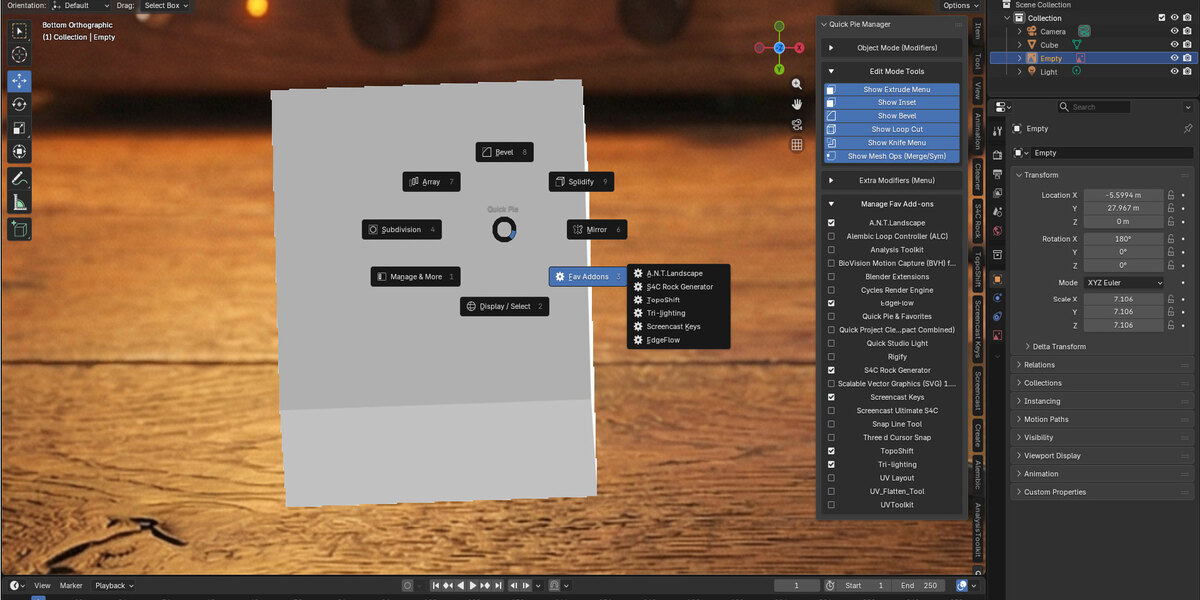Click the Location X value field
The image size is (1200, 600).
pyautogui.click(x=1124, y=195)
